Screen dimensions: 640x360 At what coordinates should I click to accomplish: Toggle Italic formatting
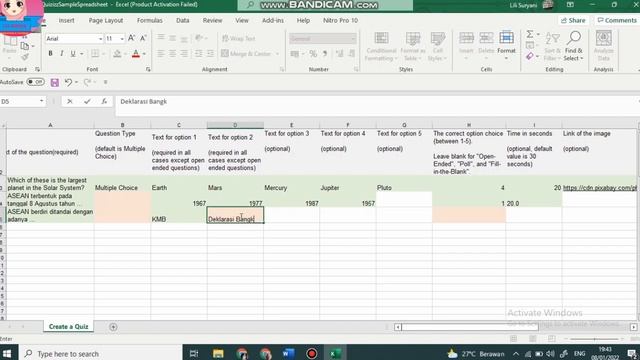[62, 53]
